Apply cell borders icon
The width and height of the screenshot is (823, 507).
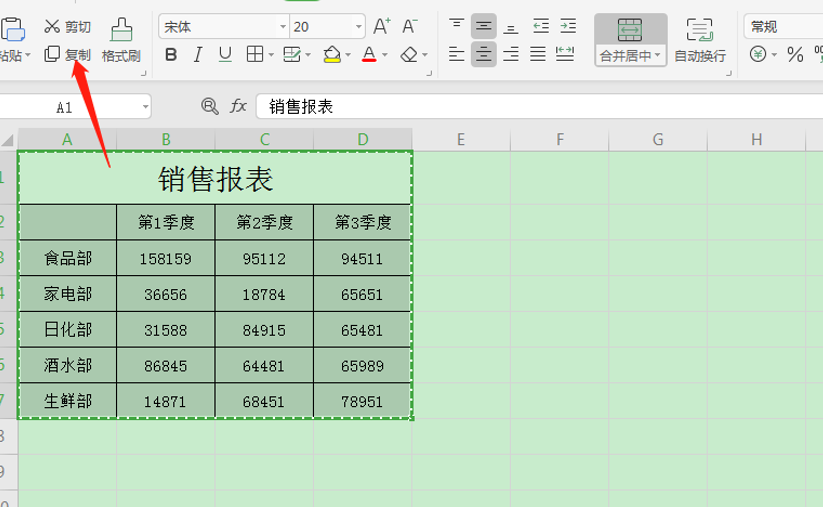[255, 54]
